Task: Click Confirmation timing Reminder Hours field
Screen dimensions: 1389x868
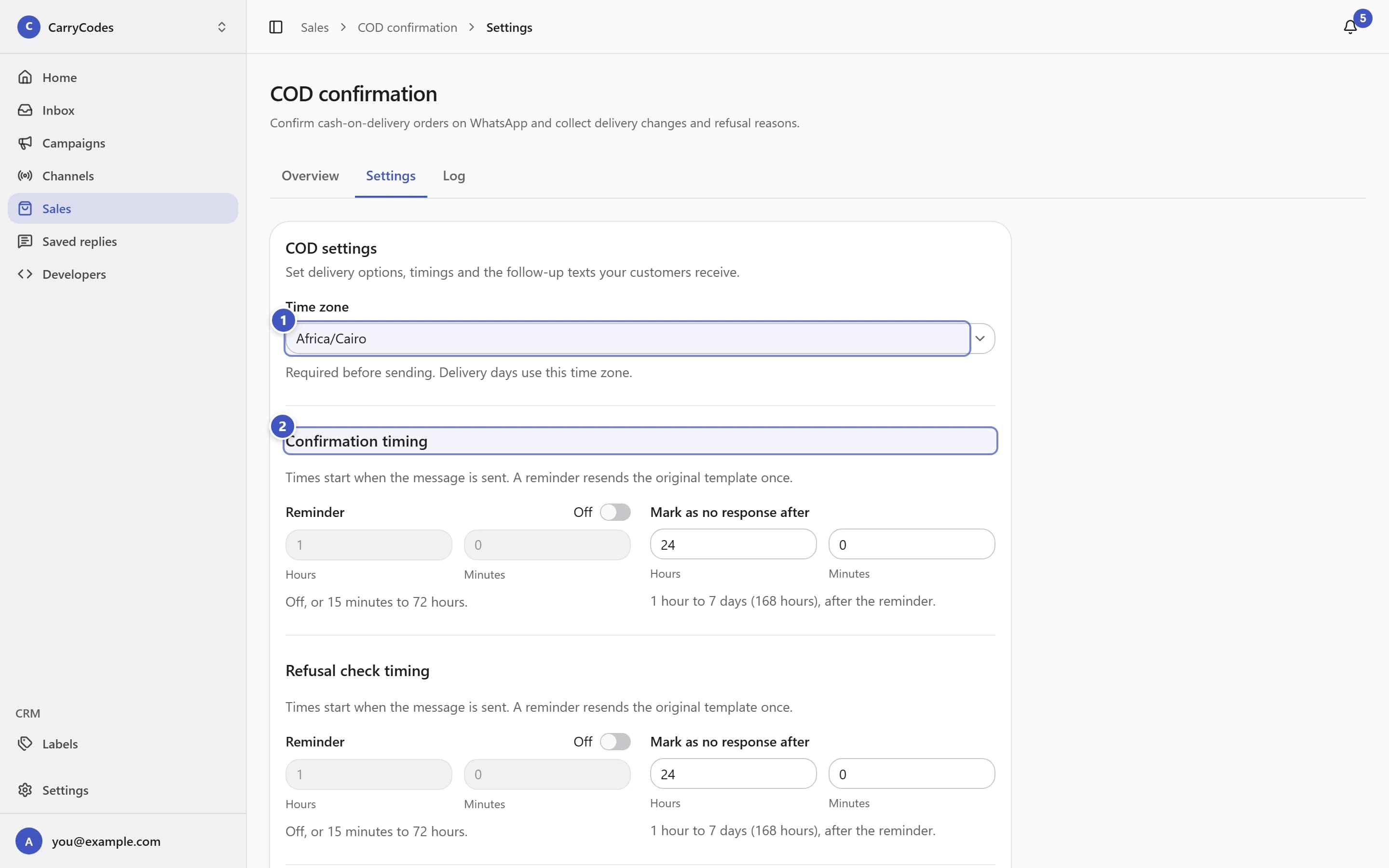Action: (x=368, y=545)
